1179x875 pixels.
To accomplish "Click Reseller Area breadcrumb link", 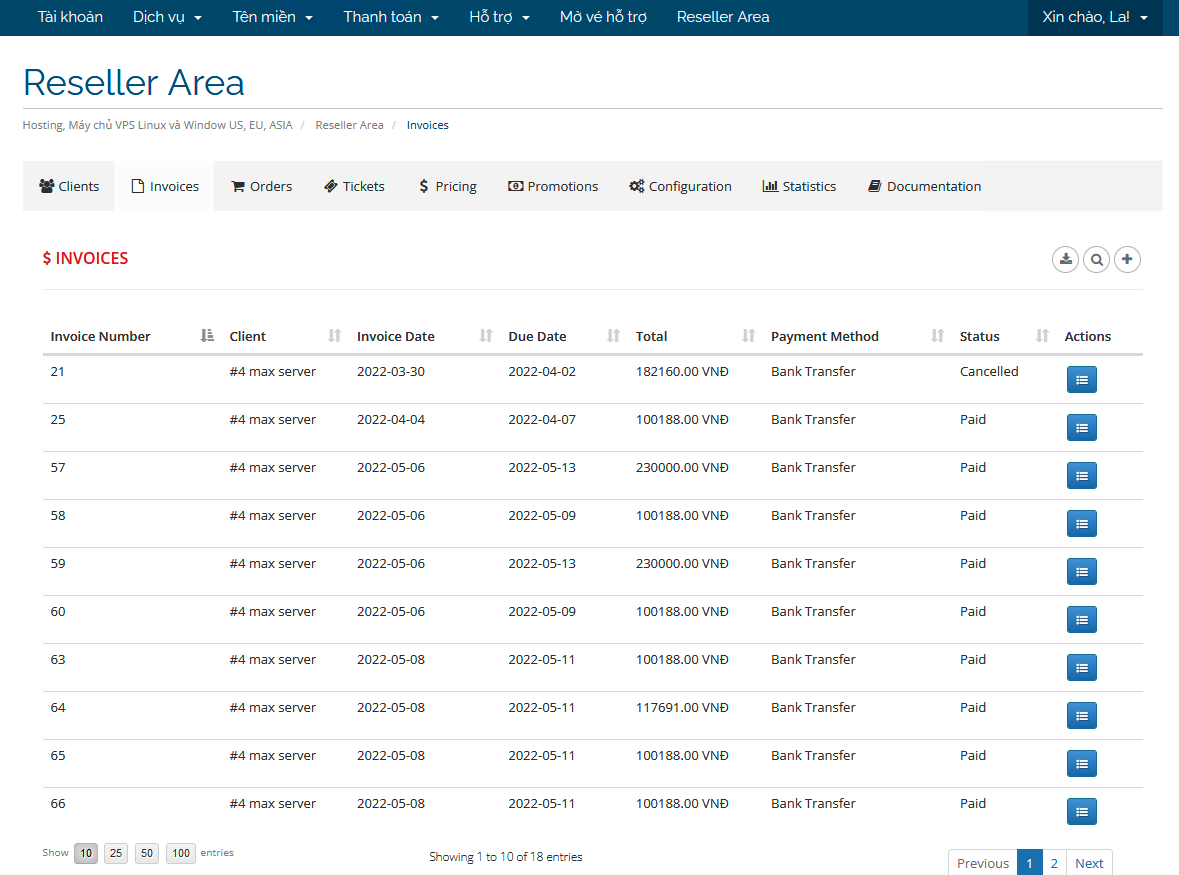I will click(x=349, y=125).
